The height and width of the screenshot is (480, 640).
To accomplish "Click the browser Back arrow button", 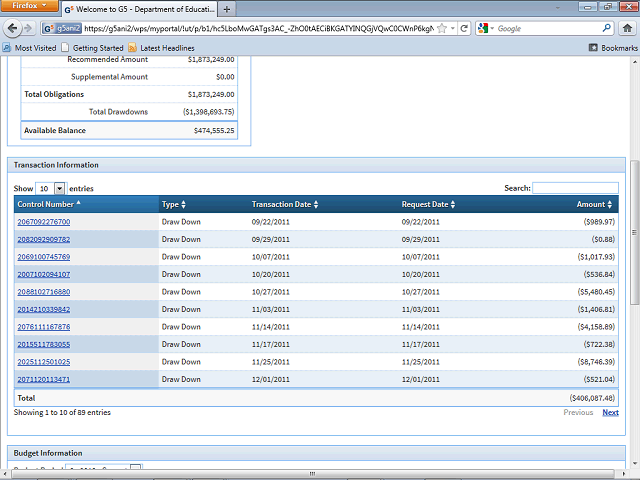I will pyautogui.click(x=13, y=29).
